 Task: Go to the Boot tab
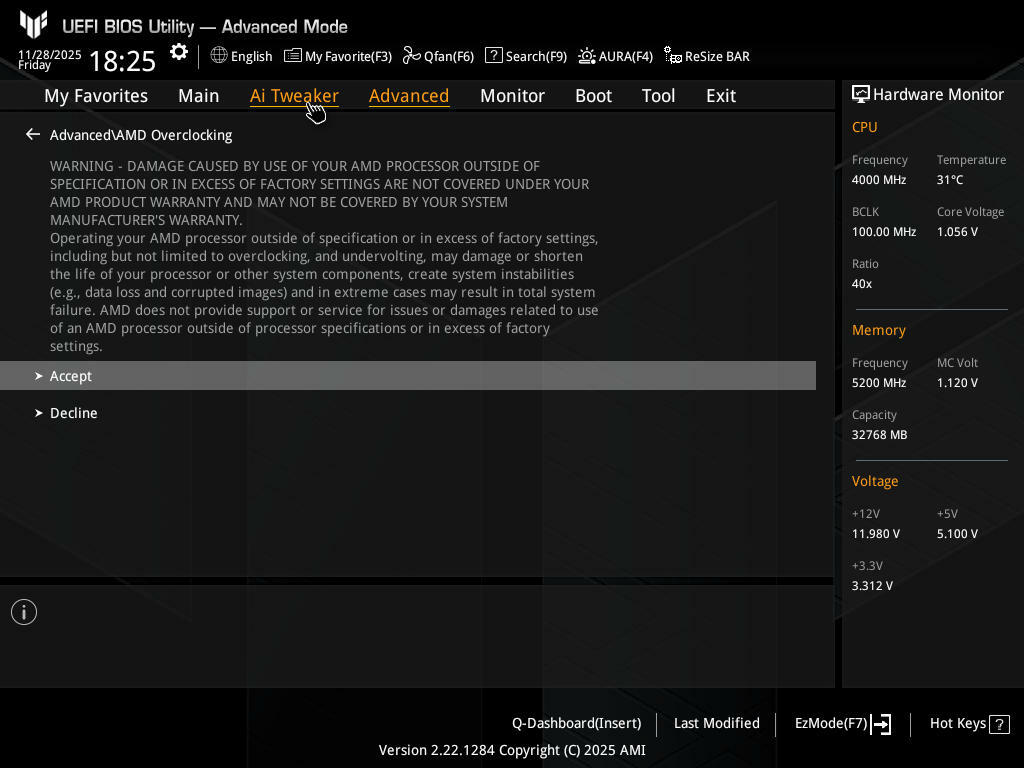(x=593, y=96)
